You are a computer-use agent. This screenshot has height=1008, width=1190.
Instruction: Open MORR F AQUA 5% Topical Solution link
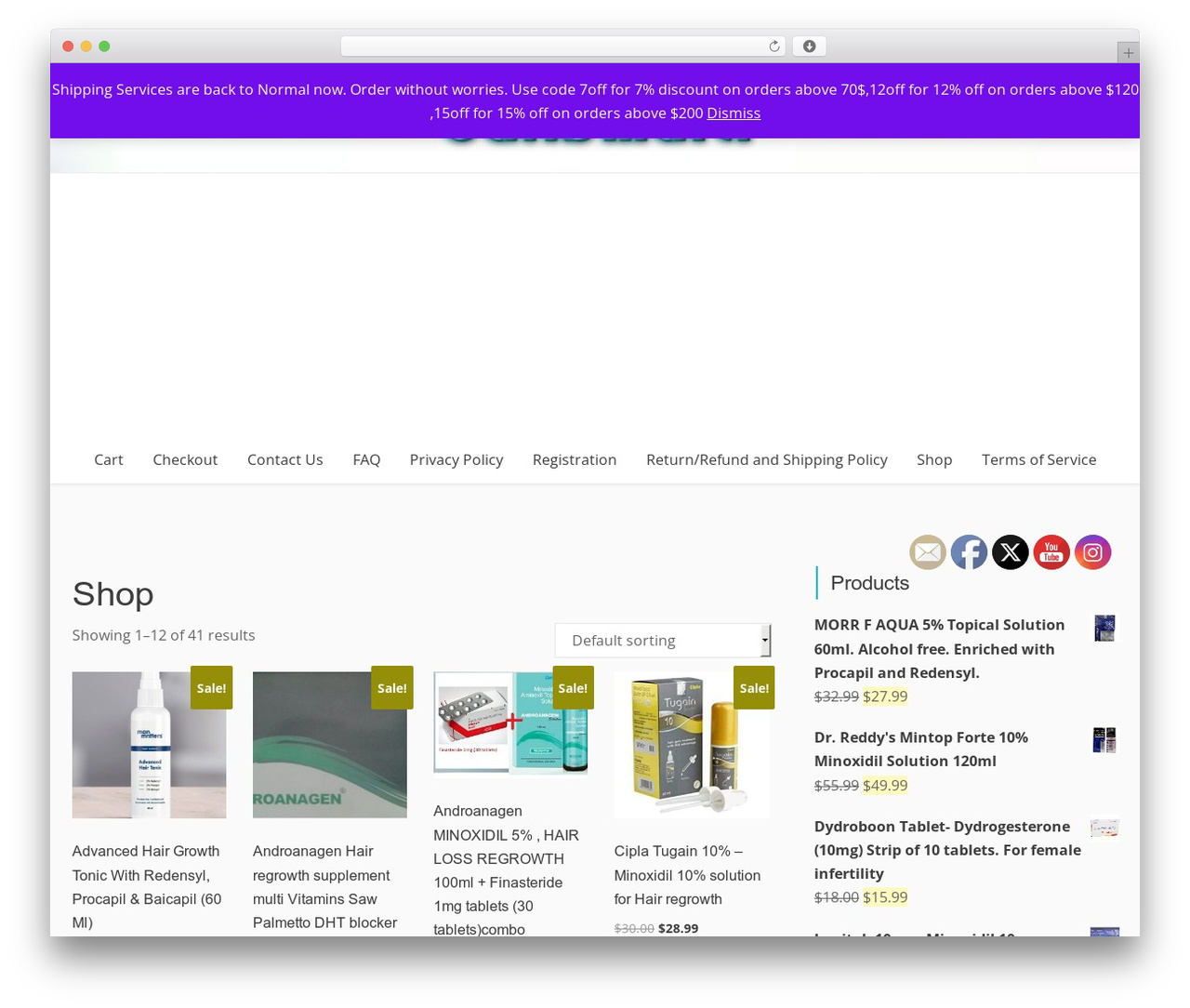(939, 649)
